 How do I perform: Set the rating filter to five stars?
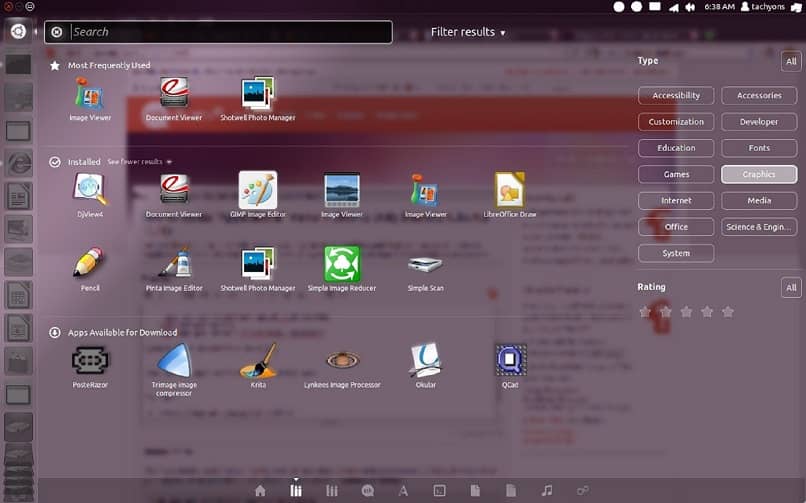tap(727, 311)
